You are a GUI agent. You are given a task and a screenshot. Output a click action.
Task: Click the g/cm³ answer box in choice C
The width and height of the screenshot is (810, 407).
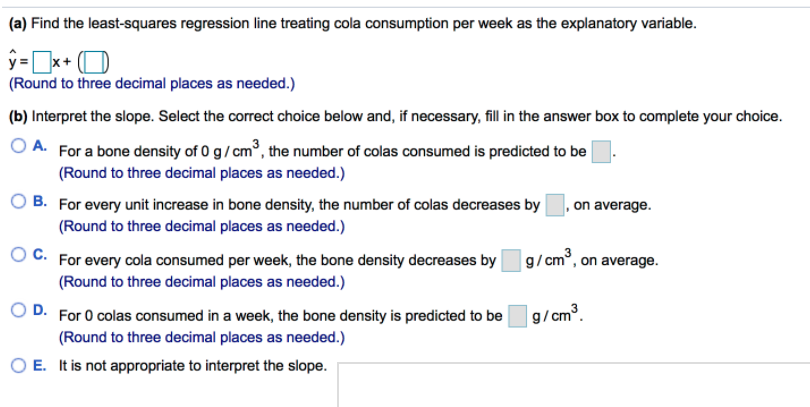pos(510,261)
